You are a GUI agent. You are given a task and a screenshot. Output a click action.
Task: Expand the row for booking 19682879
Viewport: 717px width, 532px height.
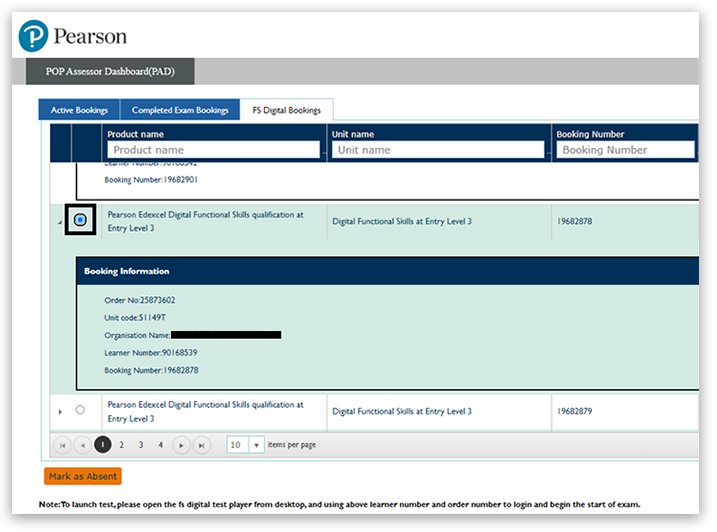coord(60,411)
